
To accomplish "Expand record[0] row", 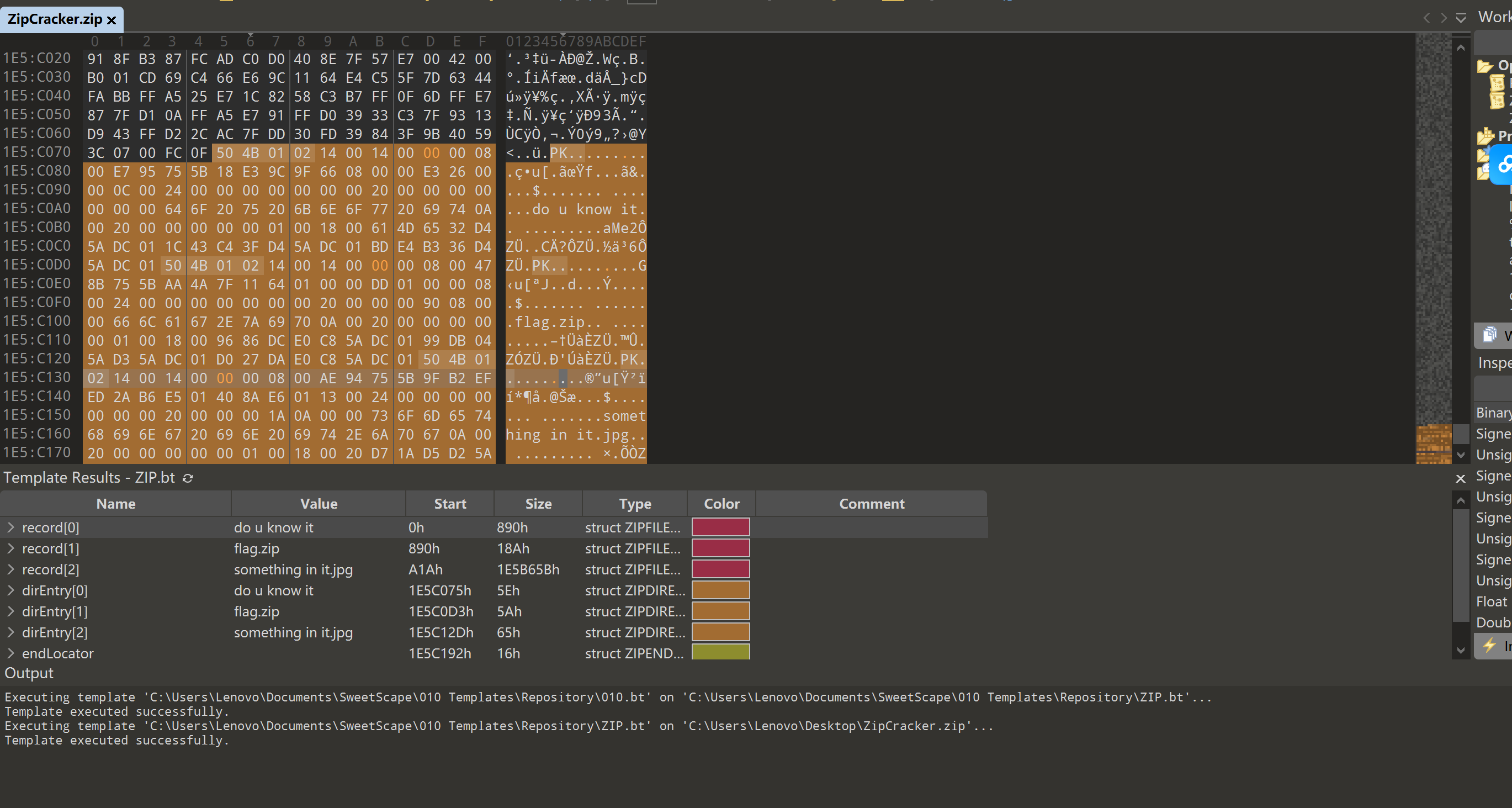I will pos(10,527).
